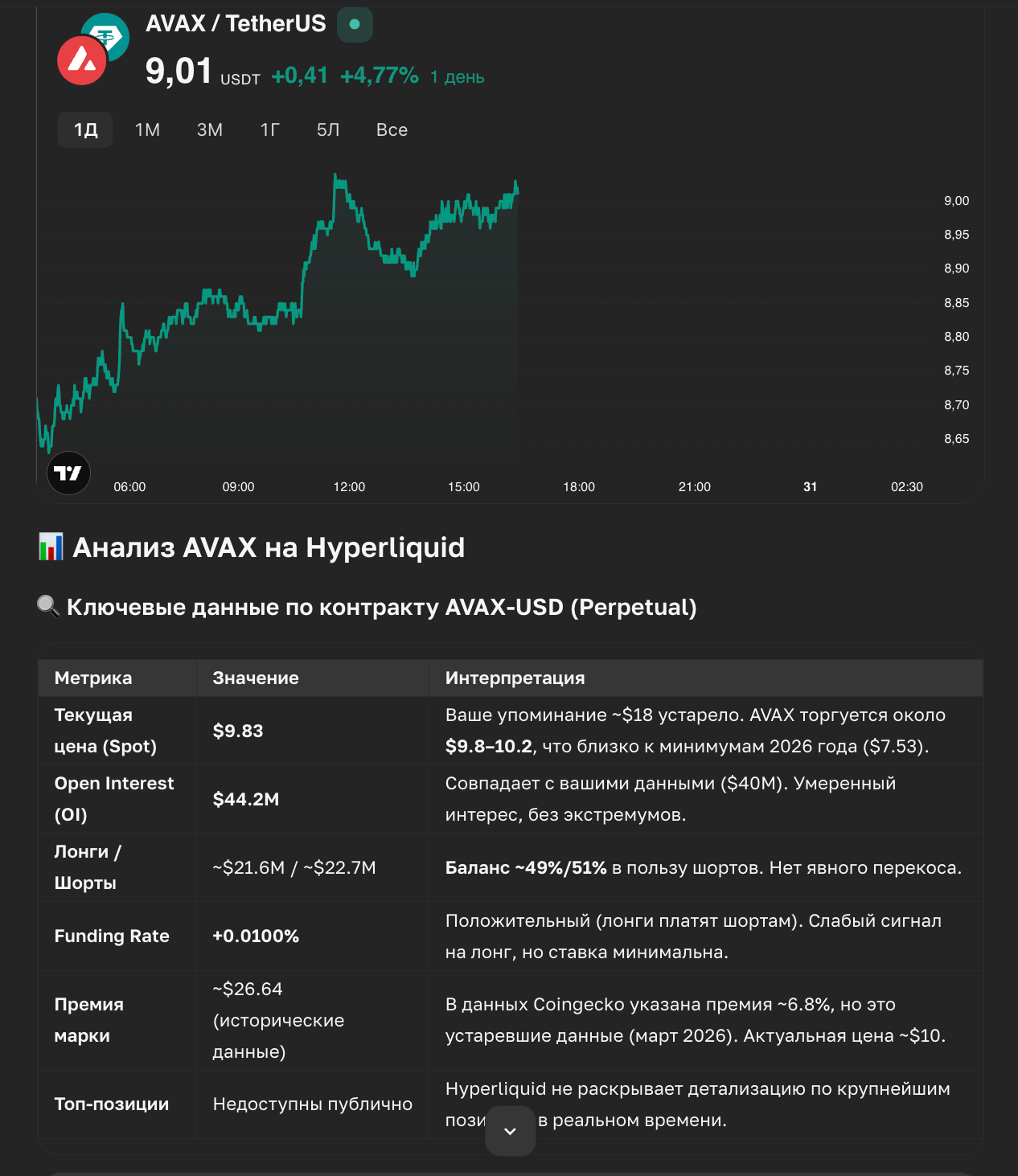1018x1176 pixels.
Task: Open the 1Г yearly view
Action: click(269, 129)
